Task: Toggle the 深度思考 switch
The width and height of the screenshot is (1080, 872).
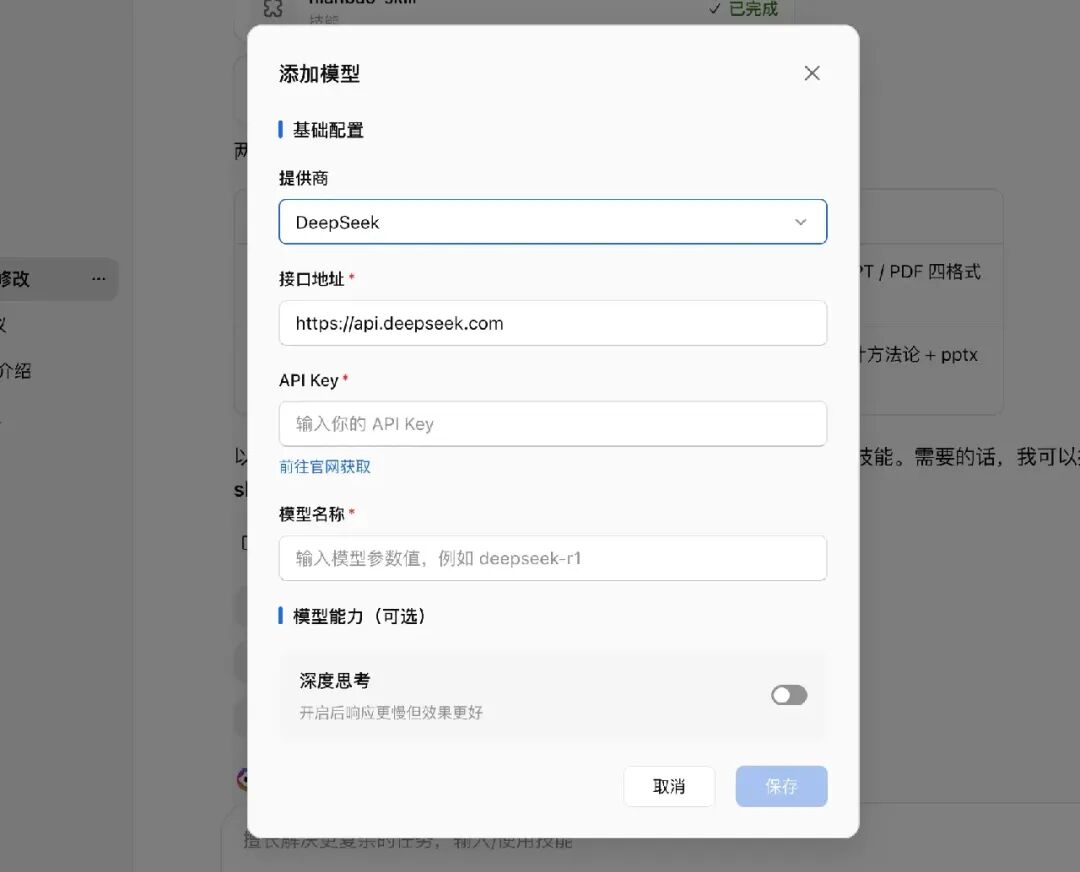Action: click(789, 695)
